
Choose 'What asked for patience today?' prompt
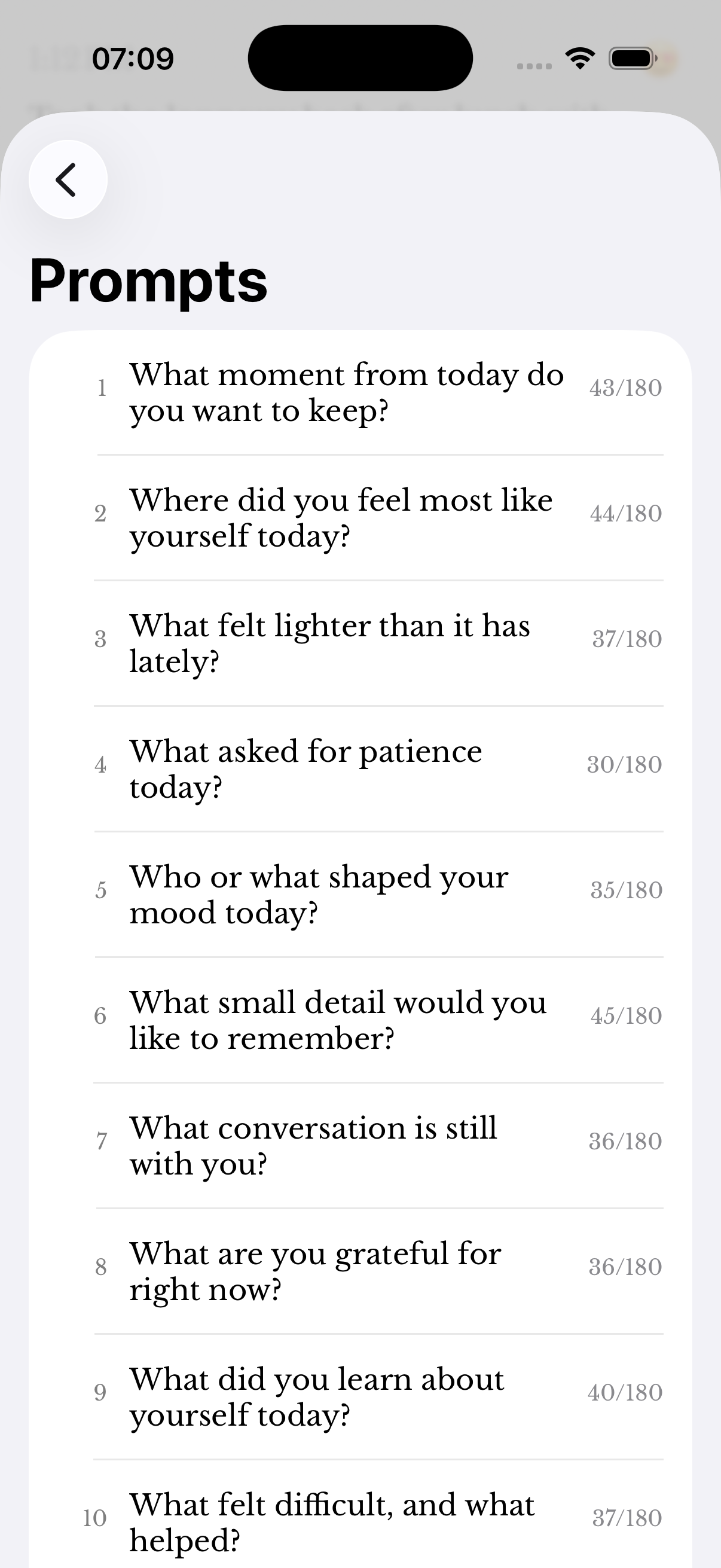click(360, 769)
